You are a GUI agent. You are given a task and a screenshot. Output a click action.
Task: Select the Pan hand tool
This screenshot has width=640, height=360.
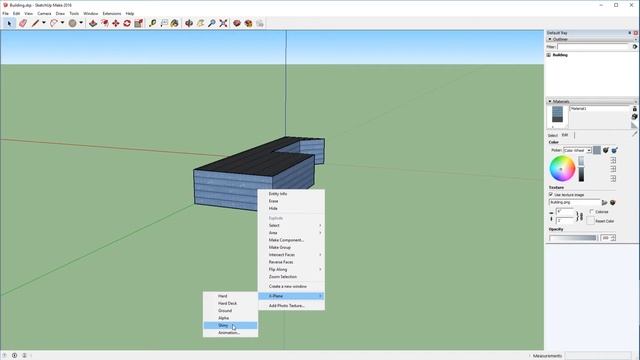(200, 23)
